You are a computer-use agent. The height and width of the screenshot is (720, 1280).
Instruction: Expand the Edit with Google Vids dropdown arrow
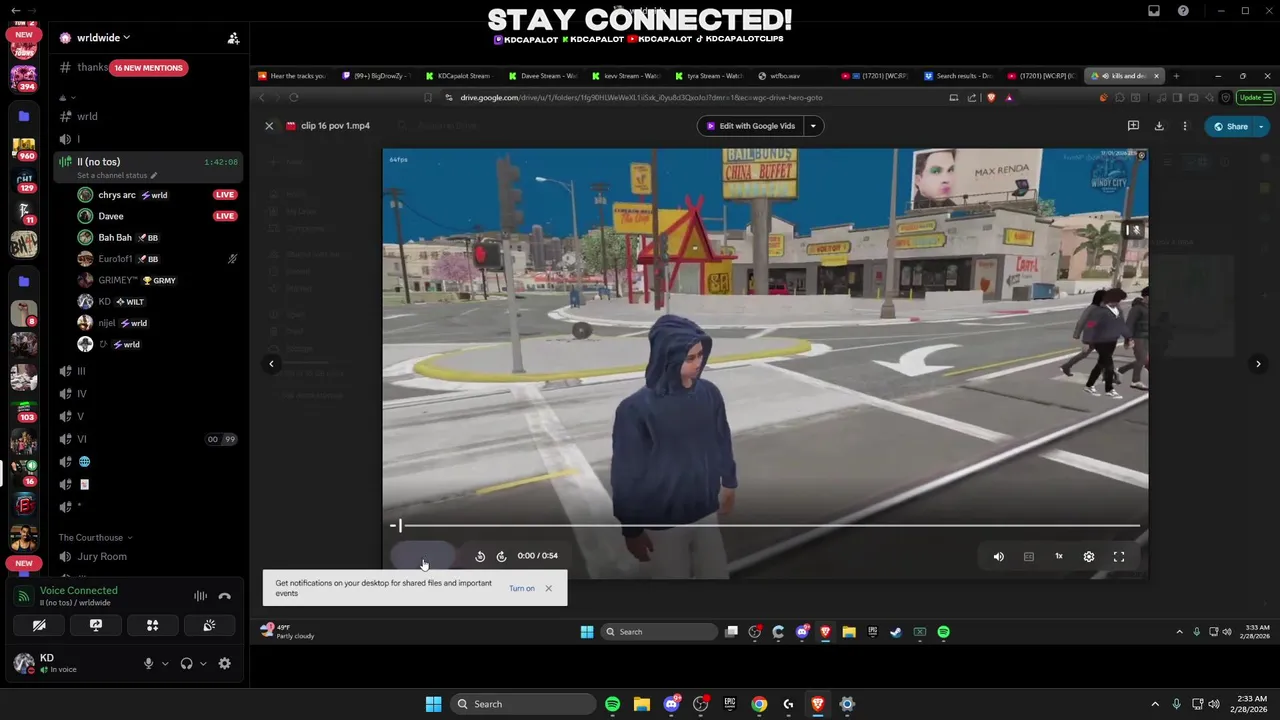814,126
